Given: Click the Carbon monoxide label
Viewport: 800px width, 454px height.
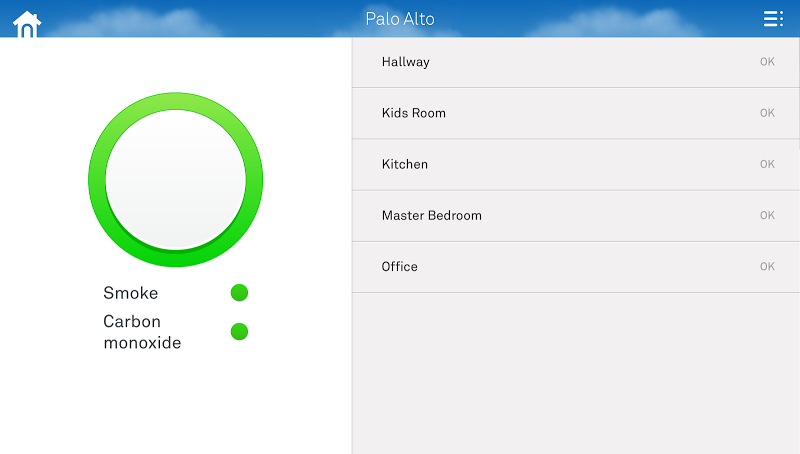Looking at the screenshot, I should tap(142, 332).
